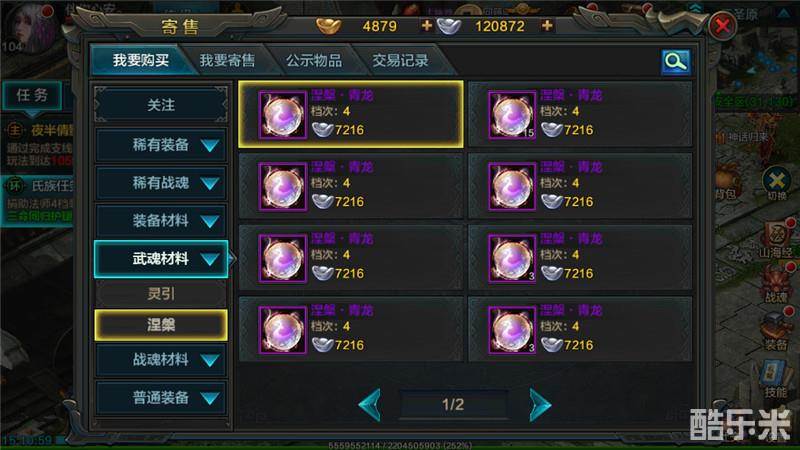Open the 技能 skills icon
Viewport: 800px width, 450px height.
pyautogui.click(x=776, y=379)
